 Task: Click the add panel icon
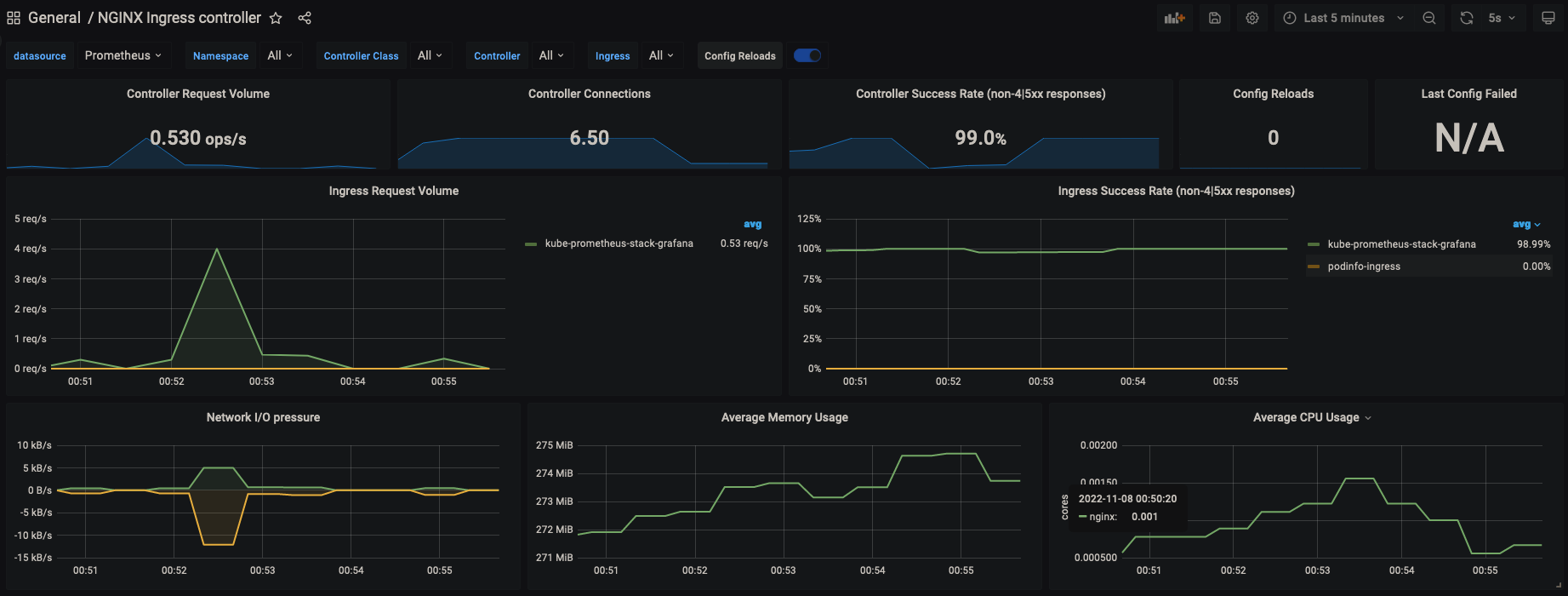pyautogui.click(x=1175, y=18)
